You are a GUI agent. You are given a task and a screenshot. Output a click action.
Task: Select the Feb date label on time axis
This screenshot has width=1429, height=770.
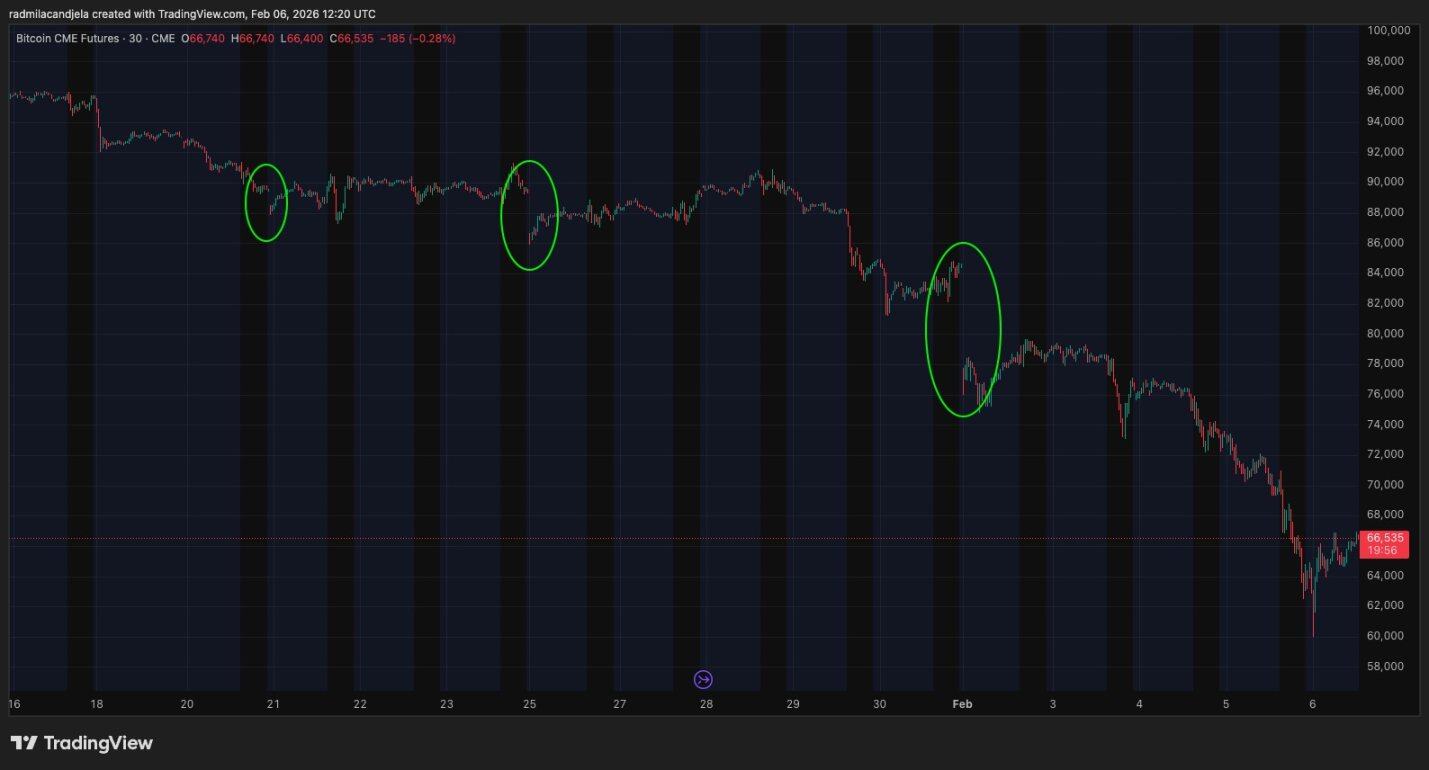(x=961, y=703)
